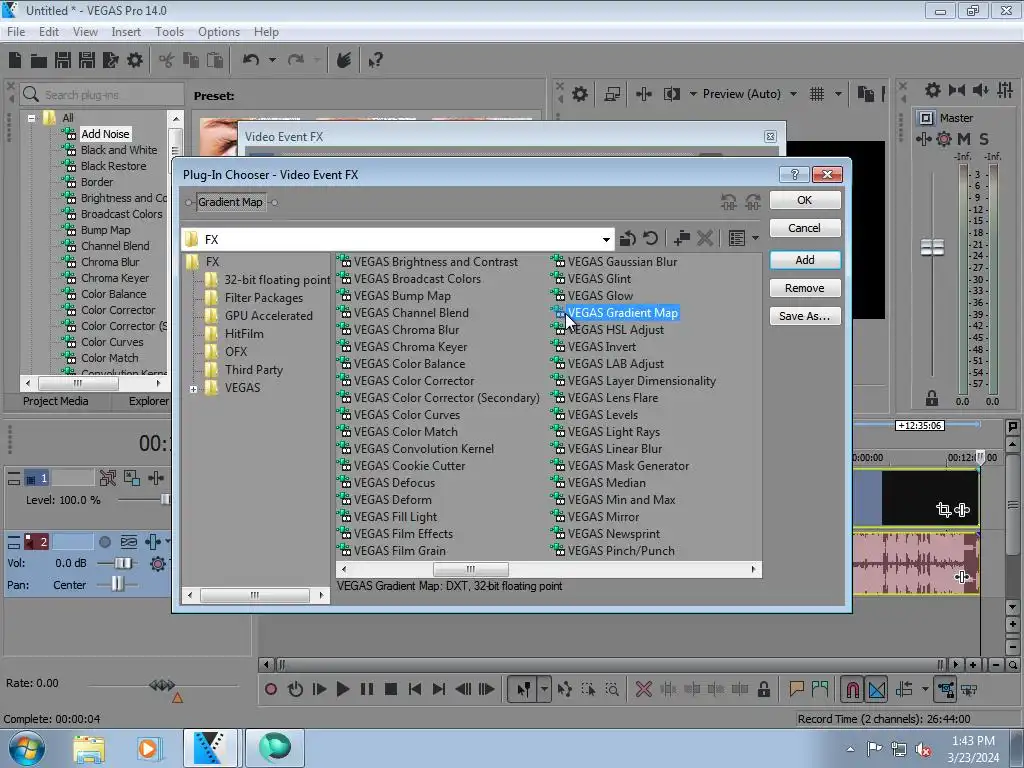Click the red Delete X icon in edit toolbar
This screenshot has height=768, width=1024.
643,689
